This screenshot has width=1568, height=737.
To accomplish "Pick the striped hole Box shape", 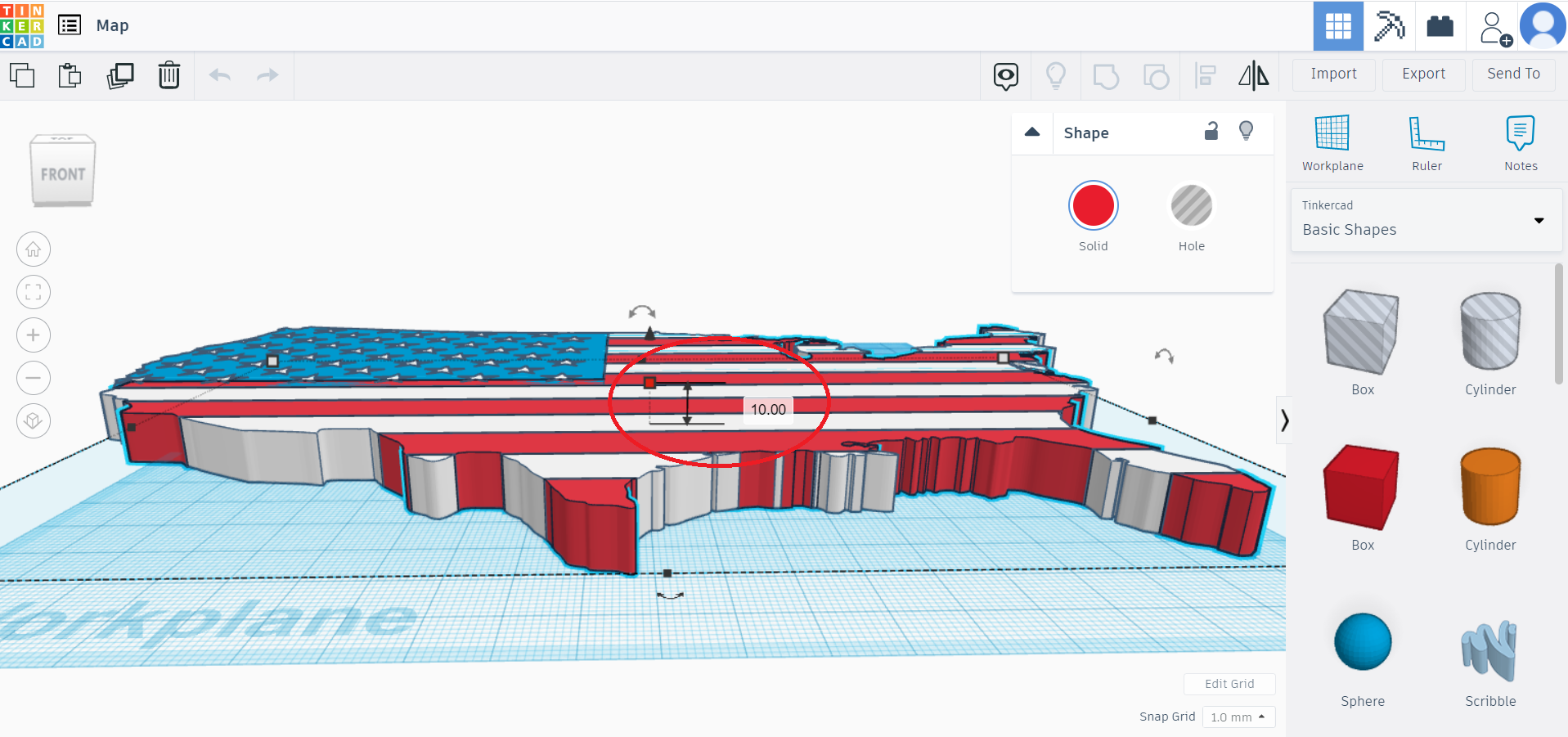I will click(x=1362, y=332).
